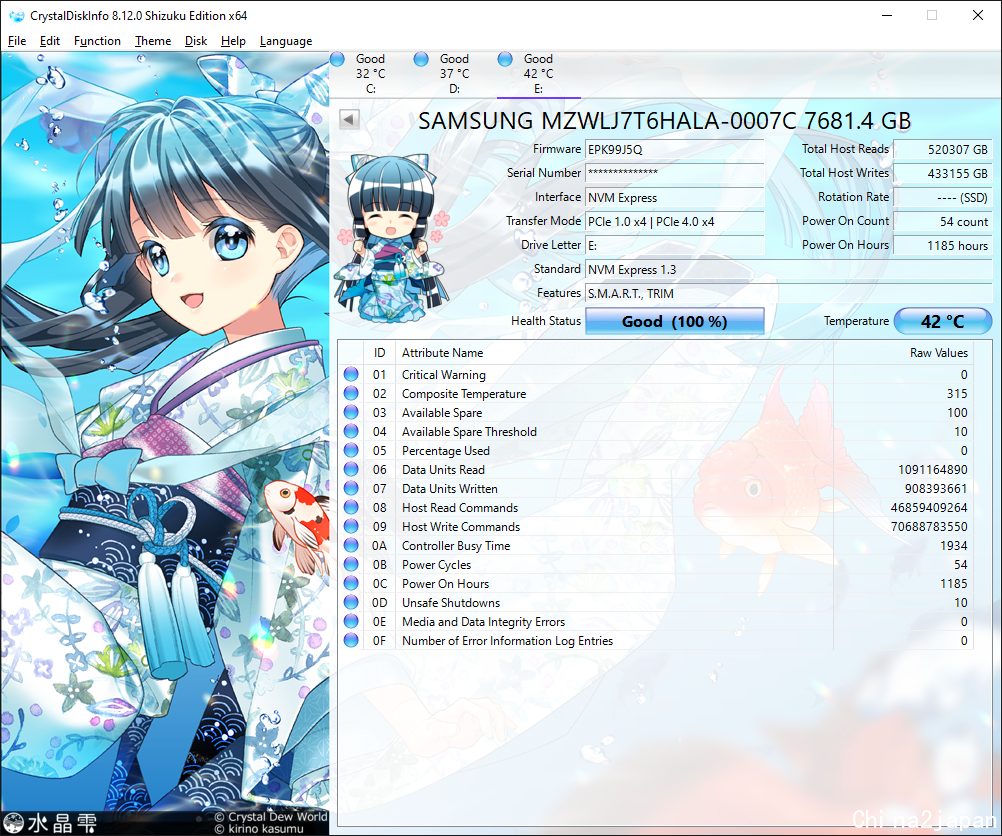Click the Rotation Rate value field

point(943,197)
